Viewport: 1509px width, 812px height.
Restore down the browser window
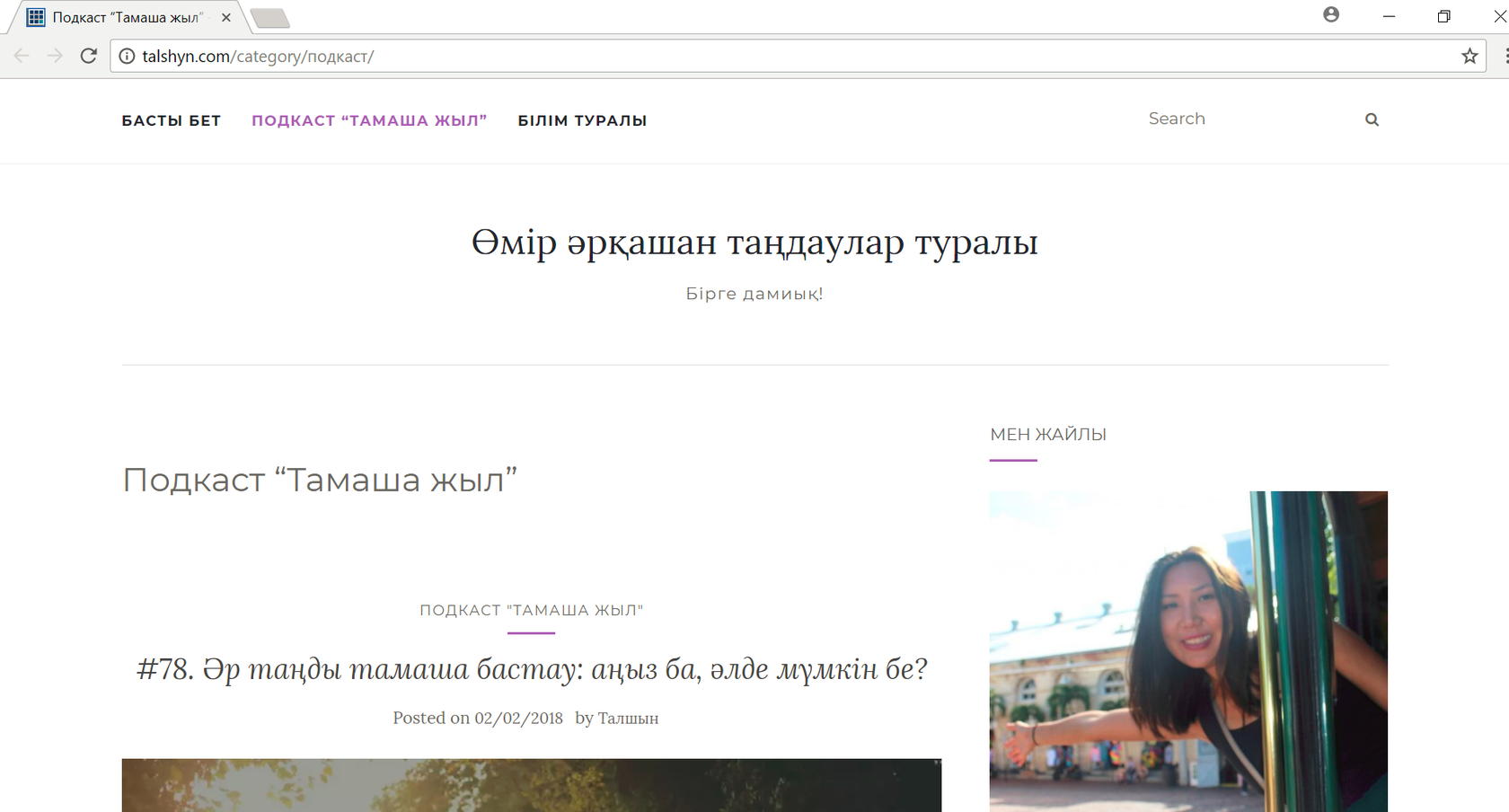1443,16
